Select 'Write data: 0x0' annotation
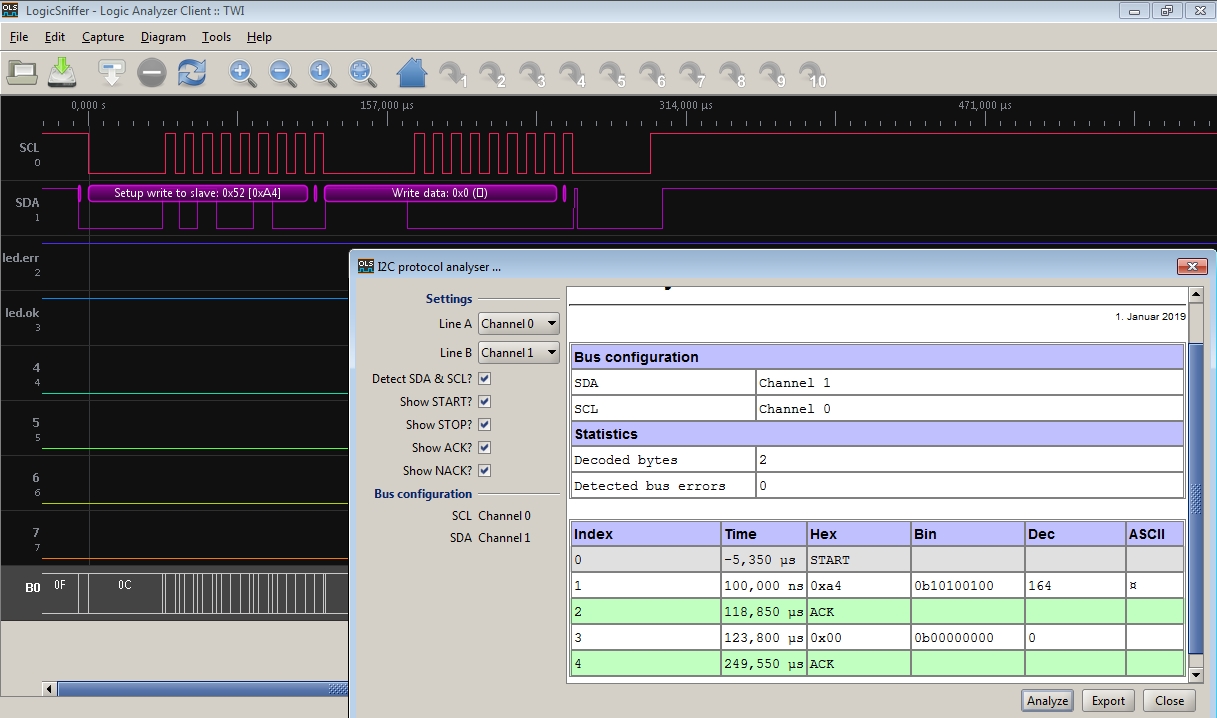 tap(440, 193)
